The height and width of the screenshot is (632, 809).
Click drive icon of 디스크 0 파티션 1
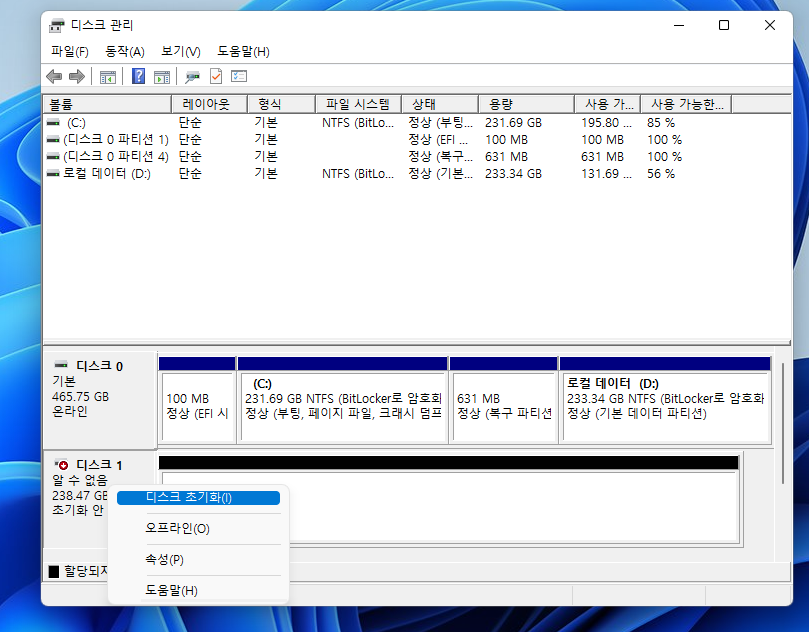pyautogui.click(x=53, y=140)
